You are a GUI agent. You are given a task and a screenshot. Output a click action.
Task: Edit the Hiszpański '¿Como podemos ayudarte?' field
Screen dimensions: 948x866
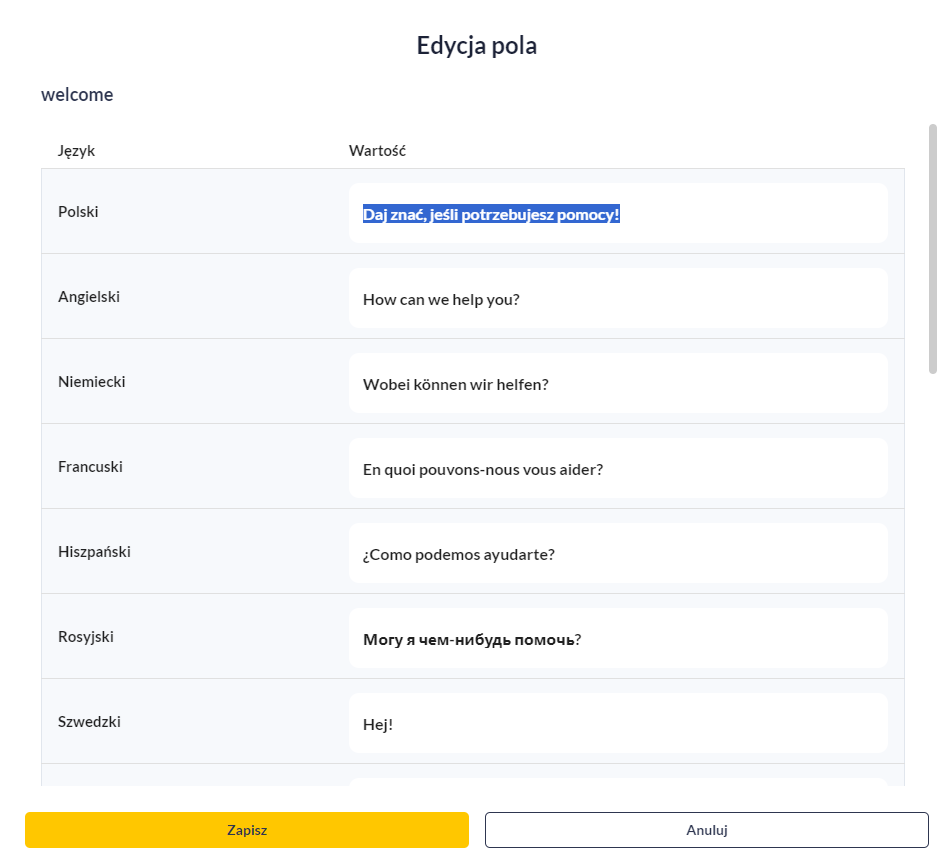point(618,553)
